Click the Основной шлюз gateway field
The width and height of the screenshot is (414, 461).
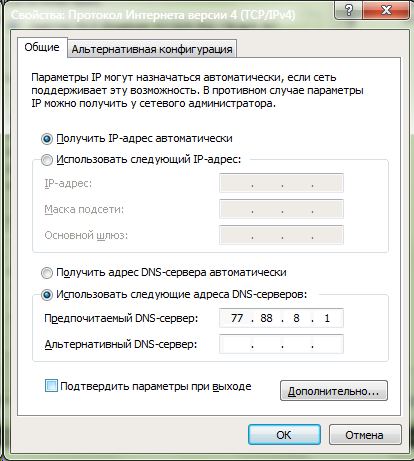point(281,235)
